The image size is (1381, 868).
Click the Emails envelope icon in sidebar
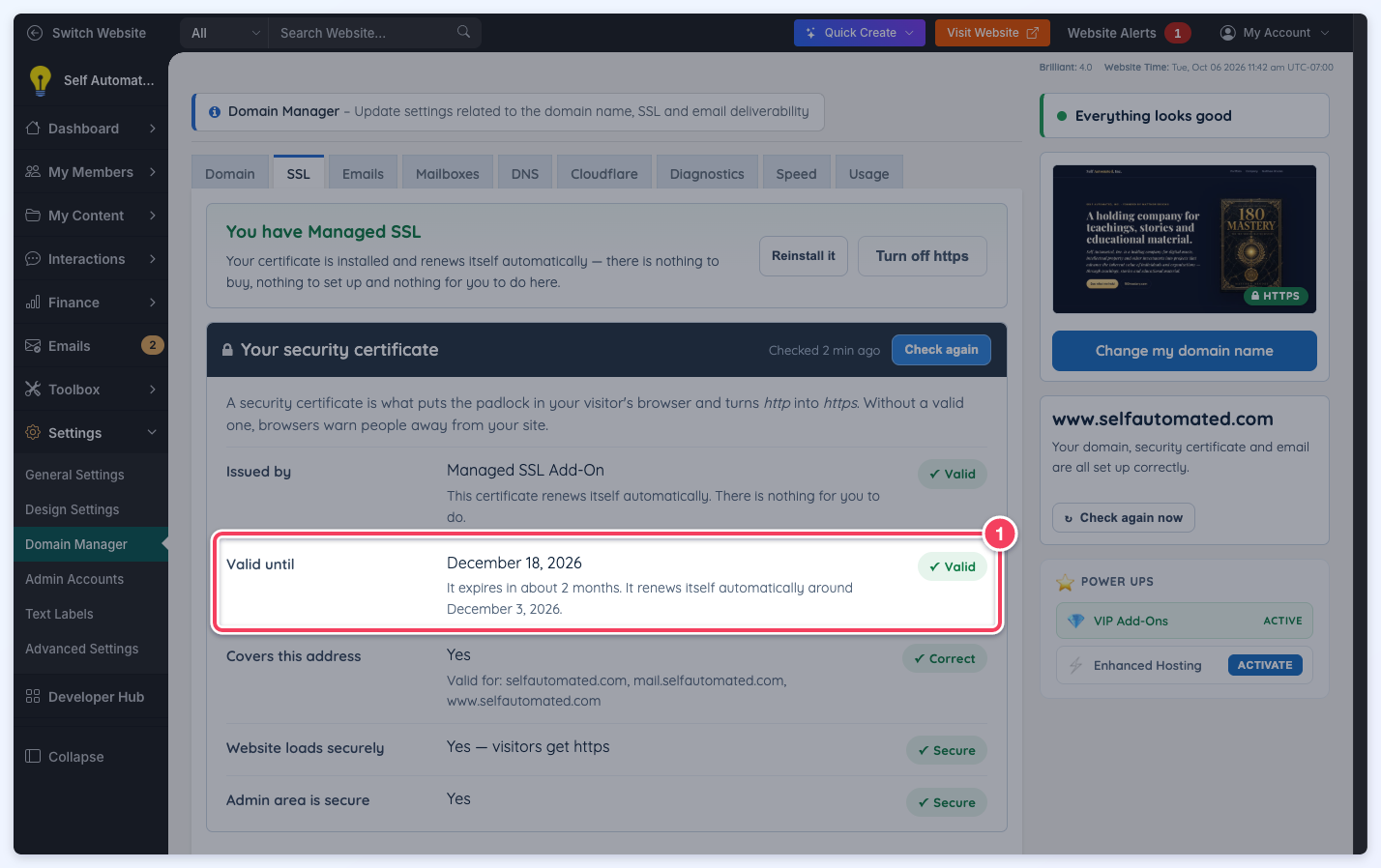[x=33, y=346]
